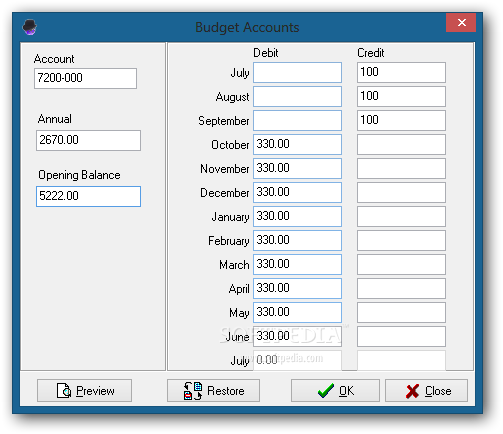Image resolution: width=503 pixels, height=434 pixels.
Task: Click the December Credit field
Action: (401, 192)
